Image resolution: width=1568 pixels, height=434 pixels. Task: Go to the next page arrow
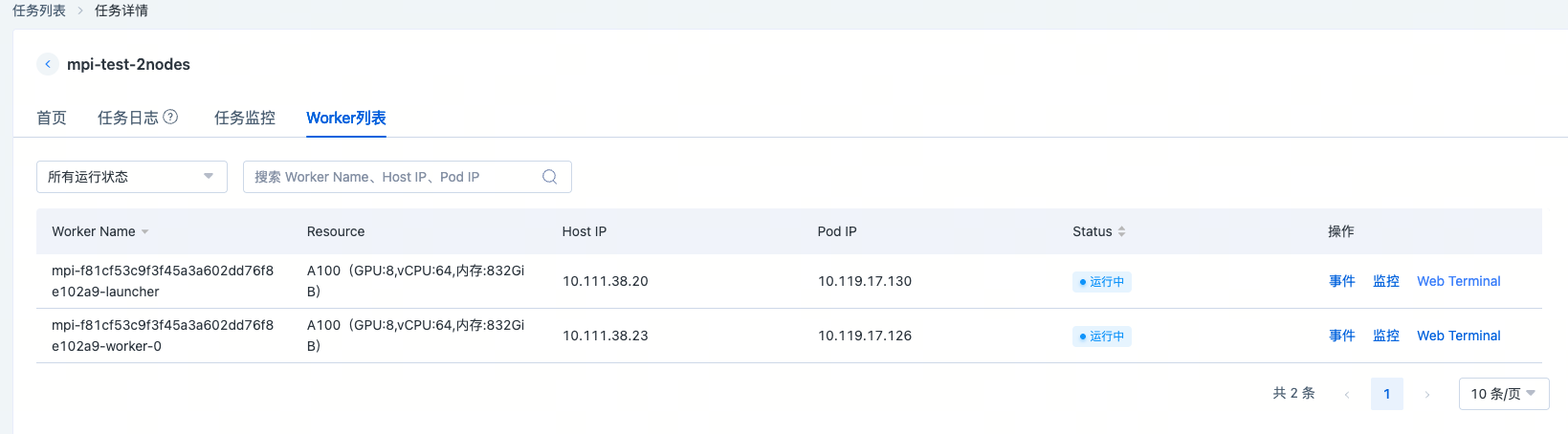tap(1426, 394)
